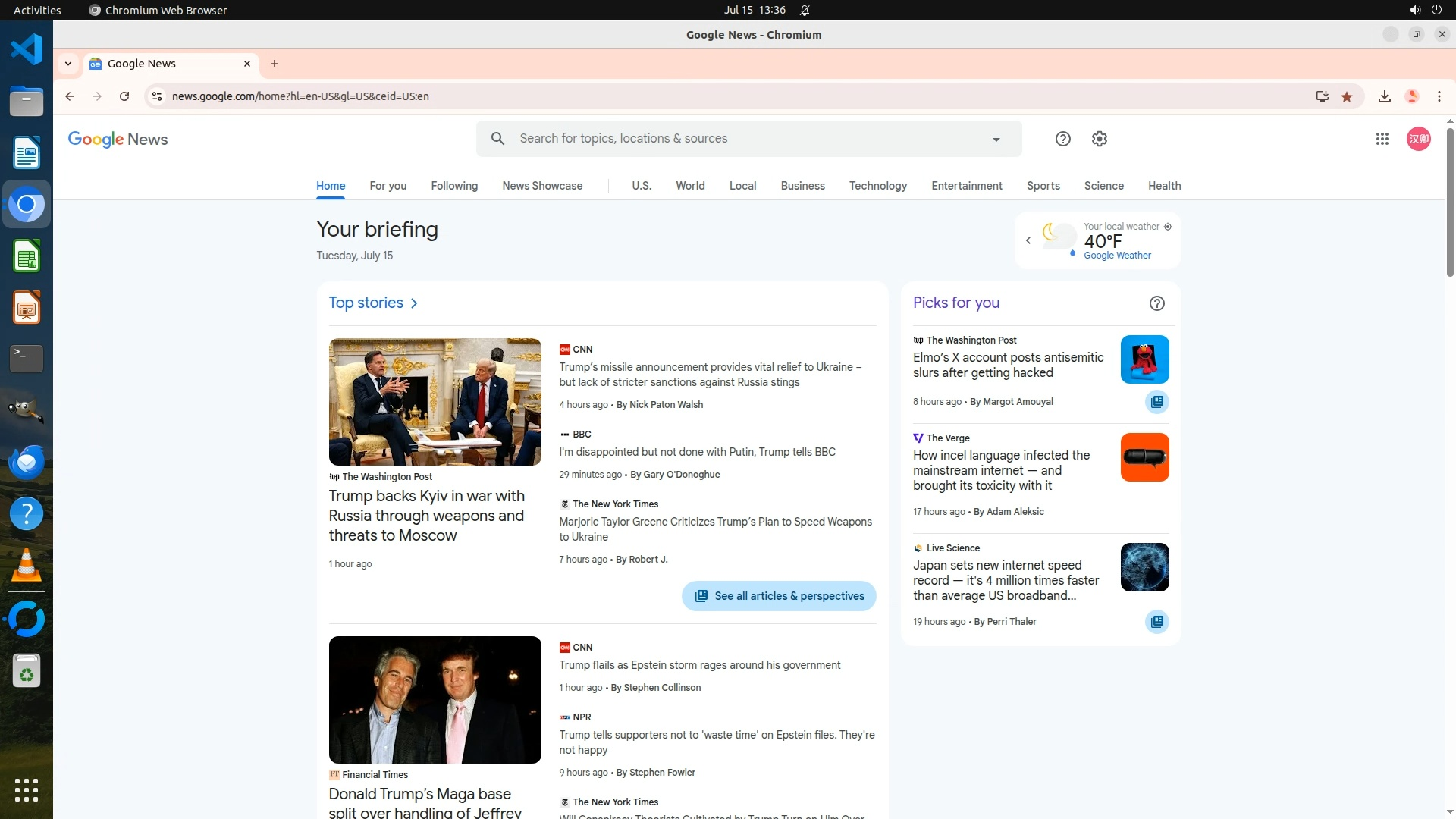
Task: Open the Google apps grid
Action: 1382,139
